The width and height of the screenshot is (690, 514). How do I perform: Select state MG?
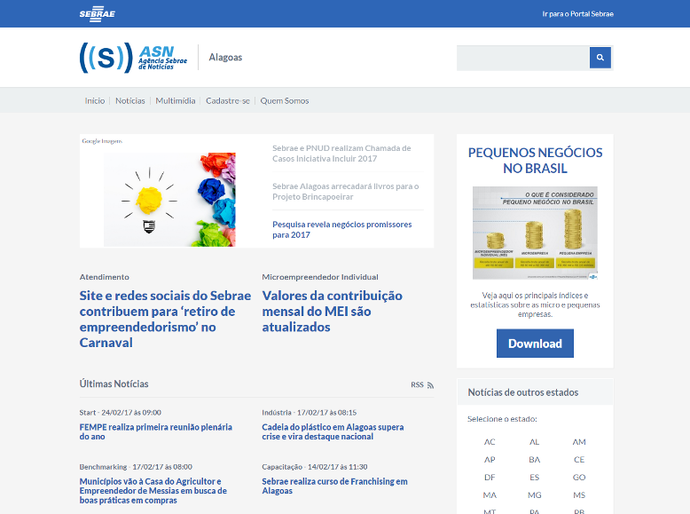[534, 495]
